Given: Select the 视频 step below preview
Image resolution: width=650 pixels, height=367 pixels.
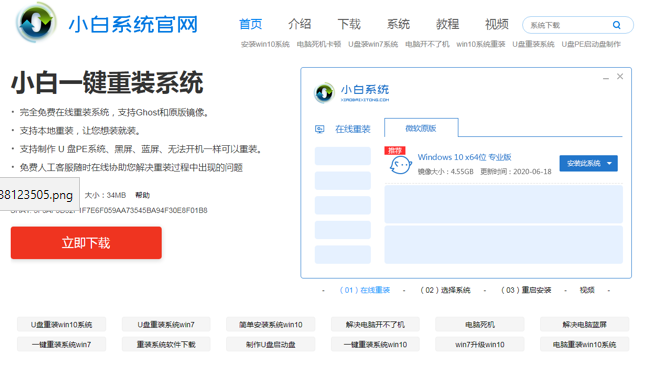Looking at the screenshot, I should click(x=587, y=290).
